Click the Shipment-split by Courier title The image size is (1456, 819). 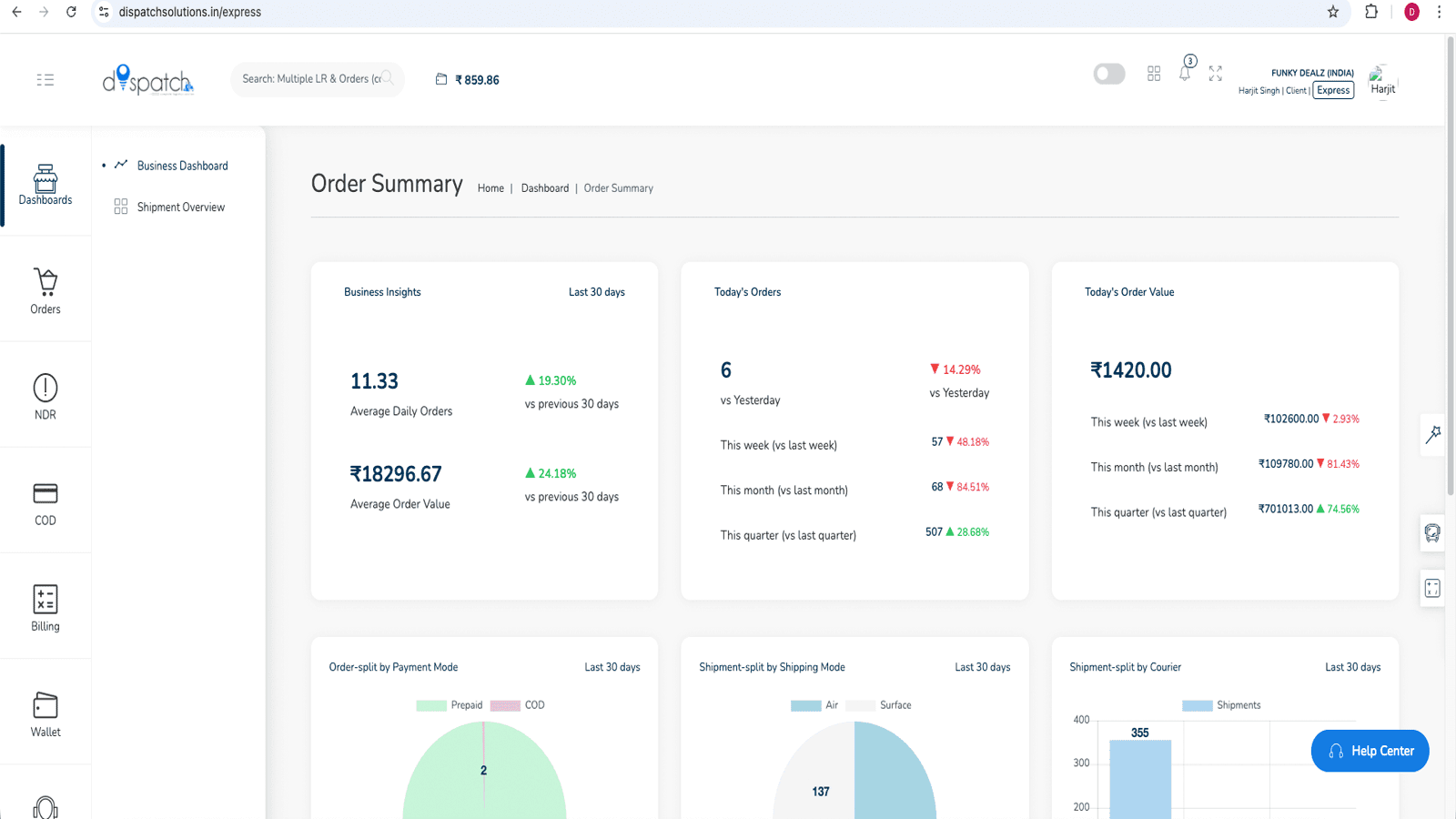pyautogui.click(x=1125, y=667)
